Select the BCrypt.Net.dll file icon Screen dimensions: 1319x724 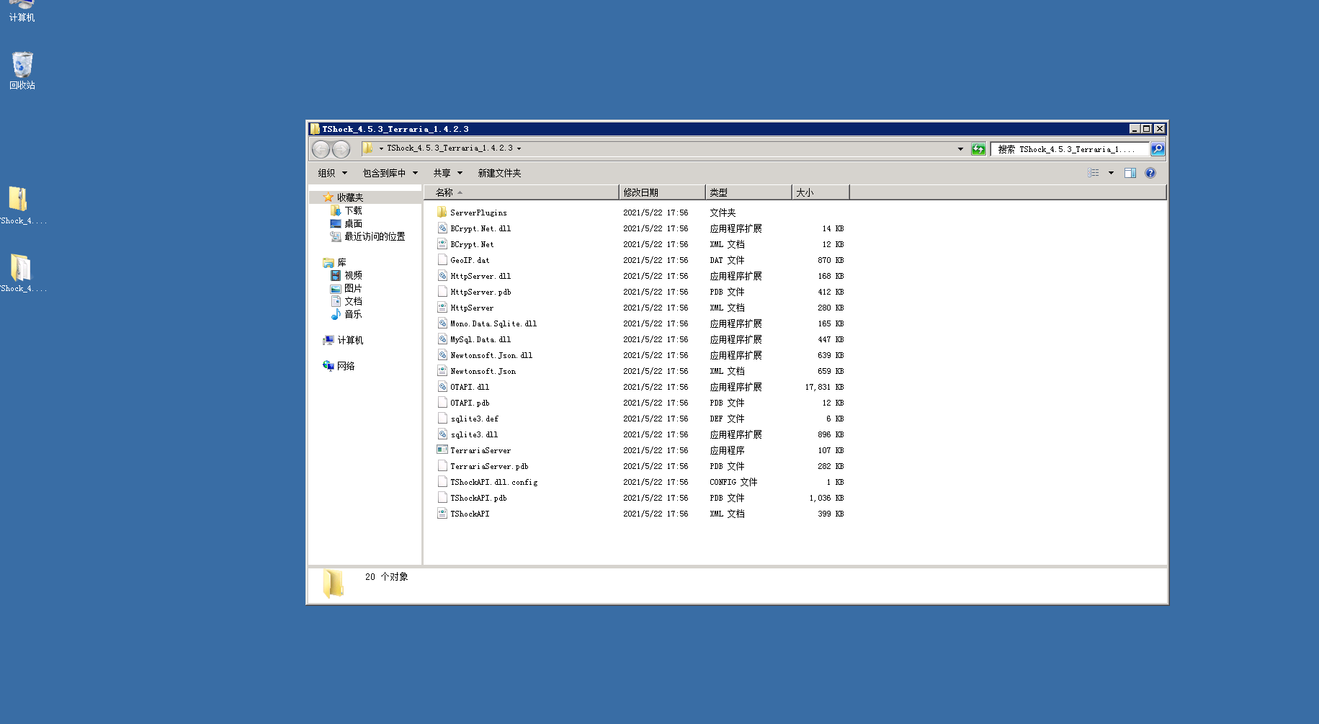tap(442, 228)
